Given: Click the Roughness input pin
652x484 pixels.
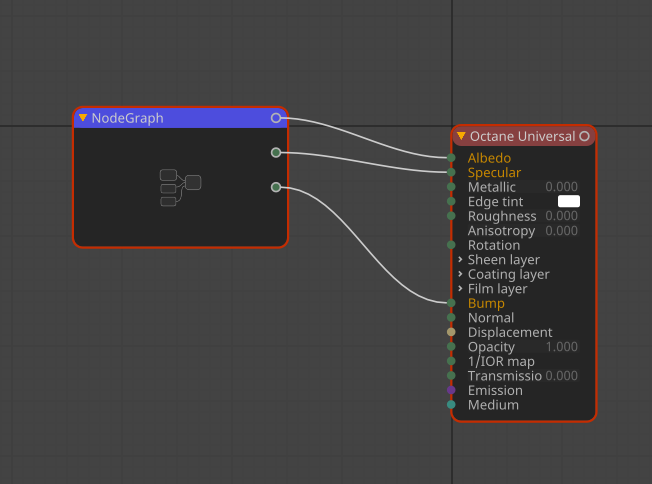Looking at the screenshot, I should 451,216.
